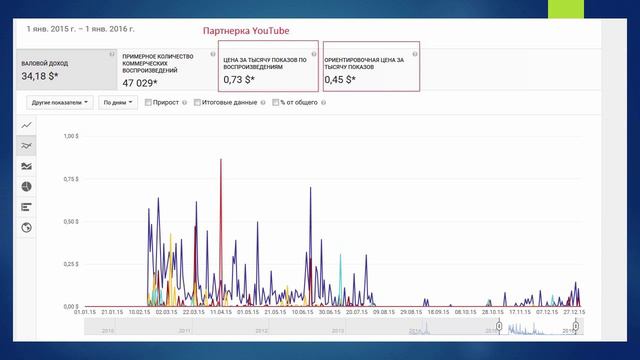Click info icon on Ориентировочная цена card
Image resolution: width=640 pixels, height=360 pixels.
tap(415, 54)
